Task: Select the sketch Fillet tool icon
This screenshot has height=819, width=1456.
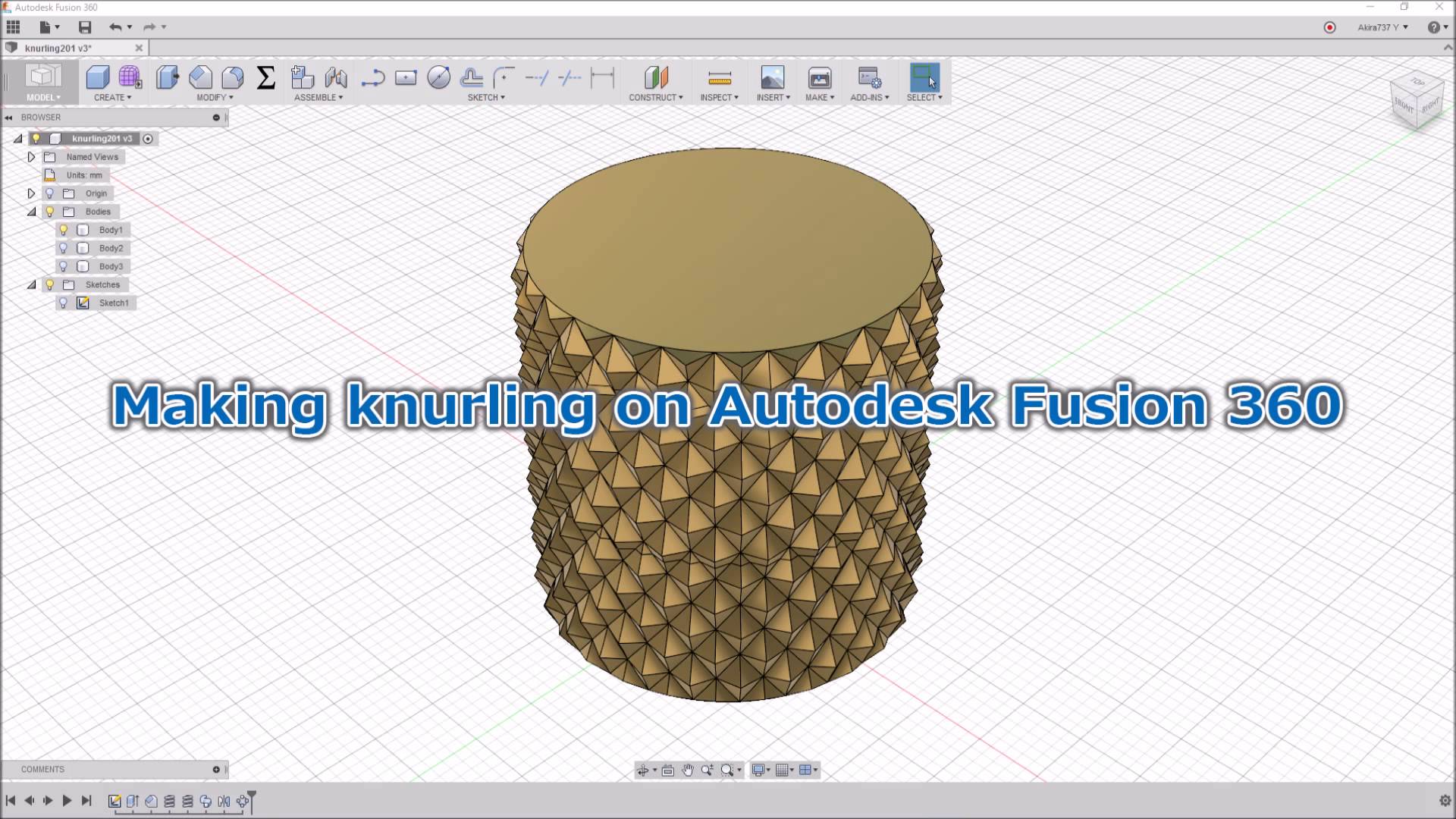Action: (504, 77)
